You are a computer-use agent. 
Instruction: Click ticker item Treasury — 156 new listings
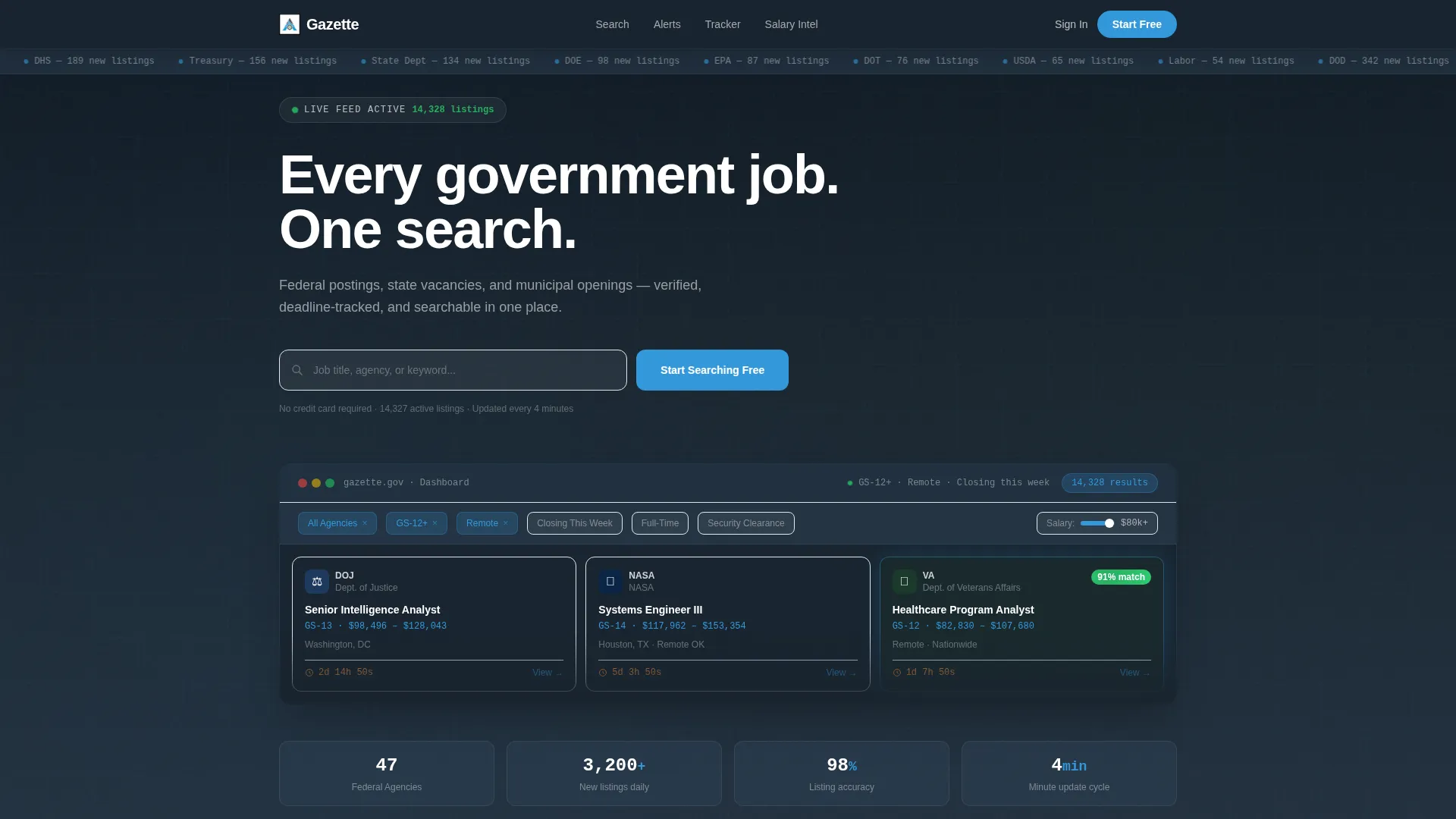[257, 61]
